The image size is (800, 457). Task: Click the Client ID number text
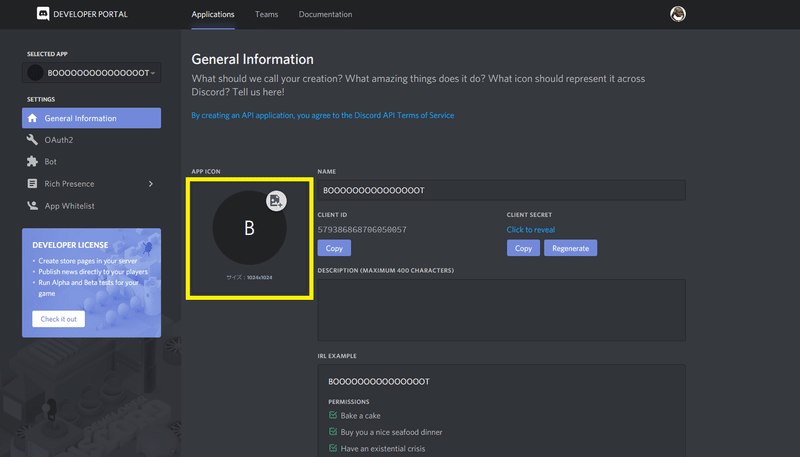[x=362, y=230]
